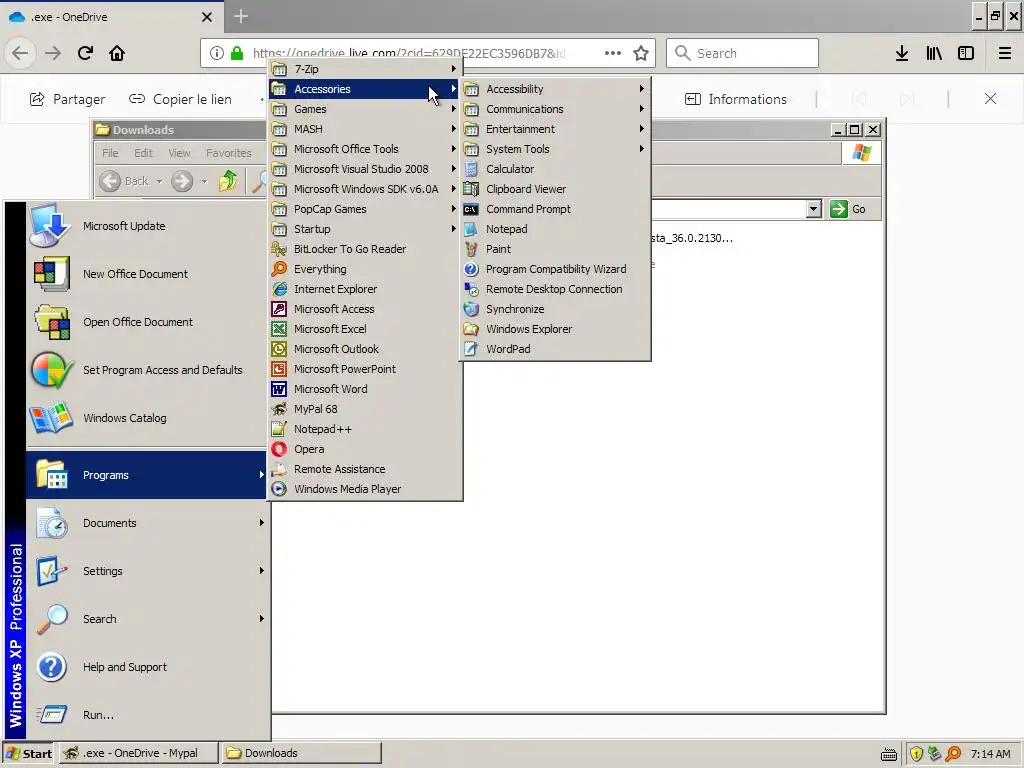Launch Microsoft PowerPoint
Viewport: 1024px width, 768px height.
pos(365,369)
